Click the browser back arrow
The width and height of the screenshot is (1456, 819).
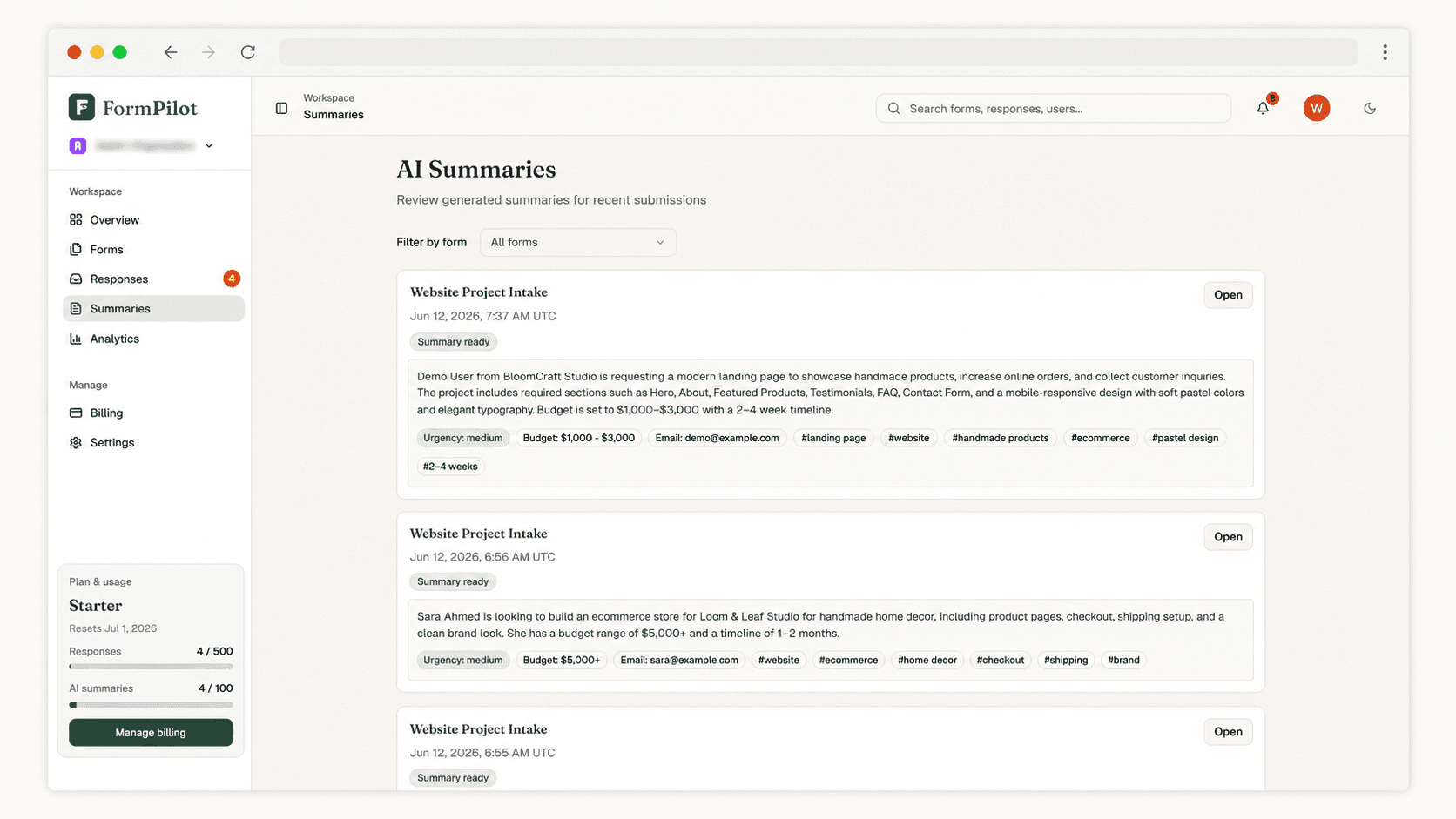(x=171, y=52)
